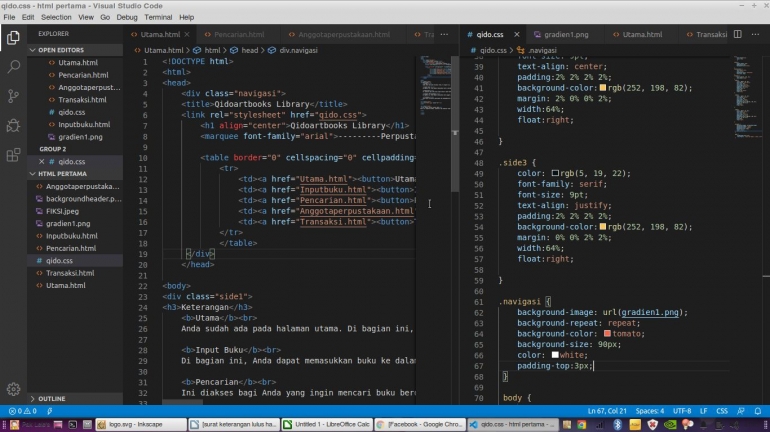Click the LF end-of-line selector
The height and width of the screenshot is (432, 770).
click(x=704, y=411)
